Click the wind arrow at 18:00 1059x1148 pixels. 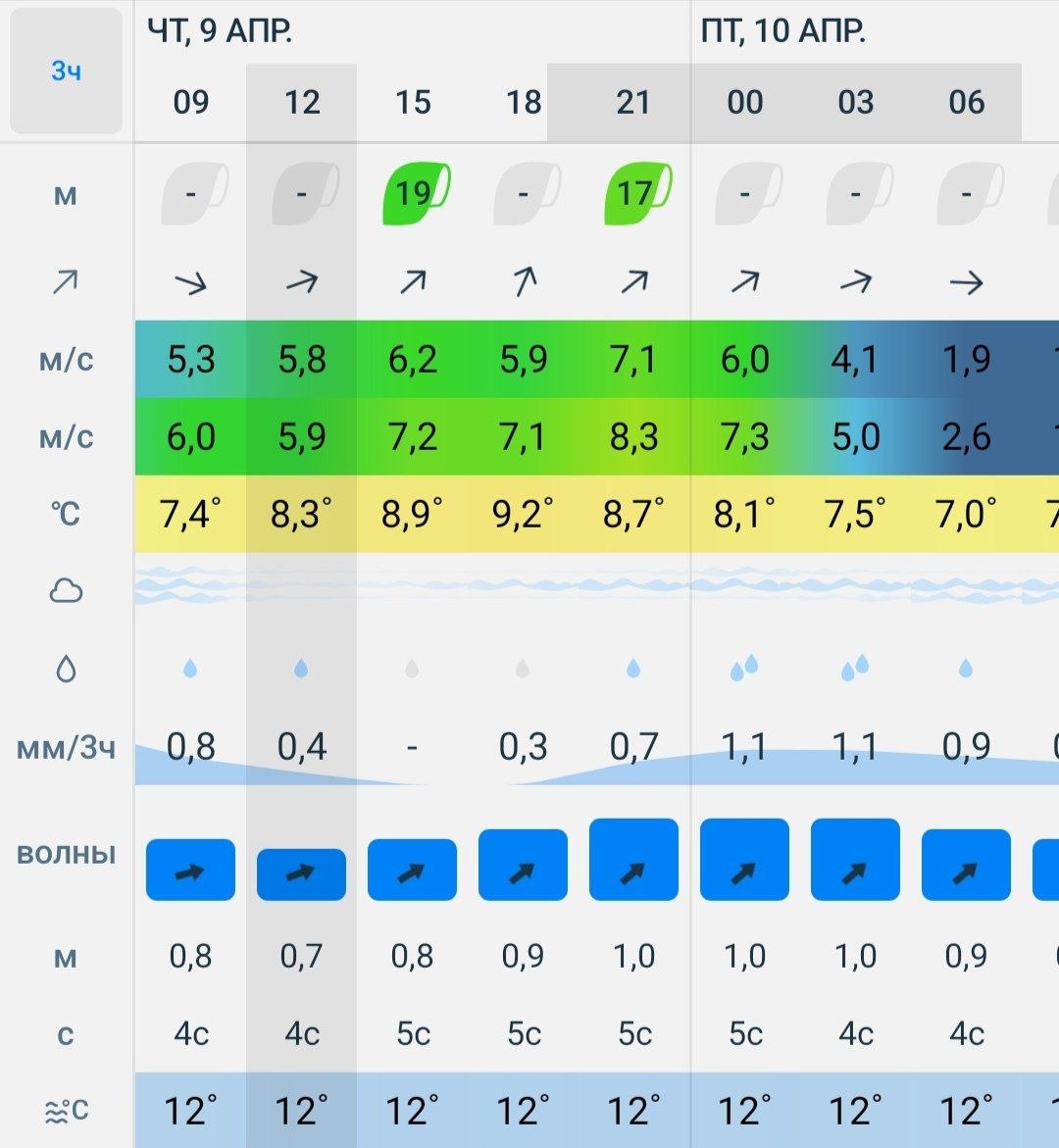[x=524, y=282]
